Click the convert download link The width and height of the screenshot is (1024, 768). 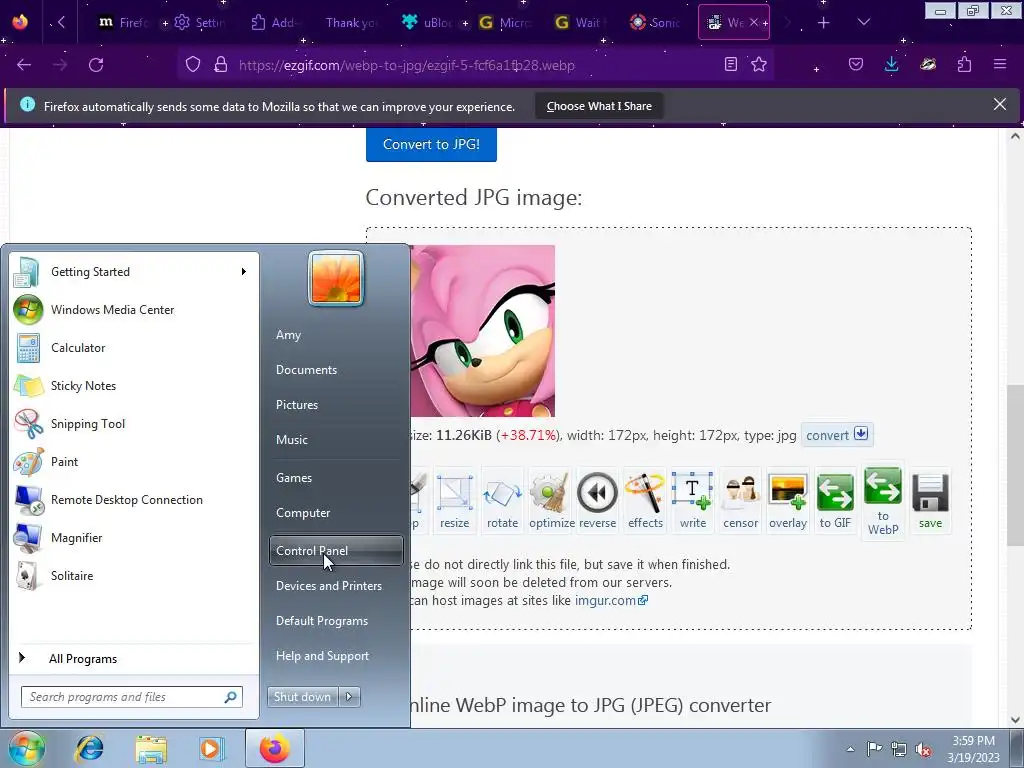tap(837, 435)
